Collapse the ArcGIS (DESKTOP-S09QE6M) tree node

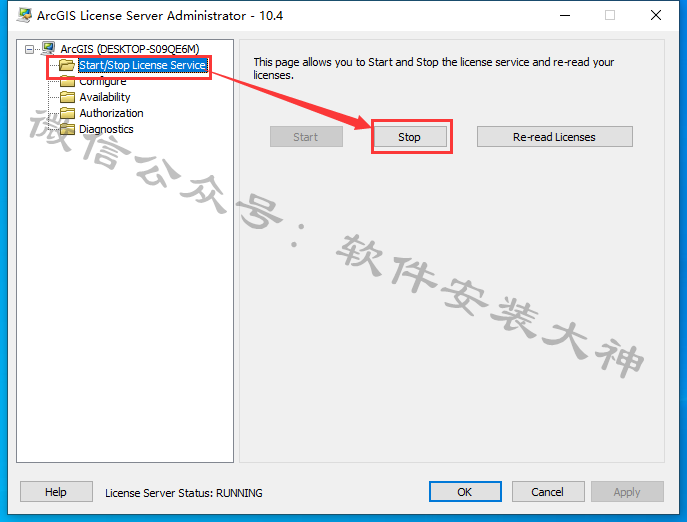[x=29, y=49]
